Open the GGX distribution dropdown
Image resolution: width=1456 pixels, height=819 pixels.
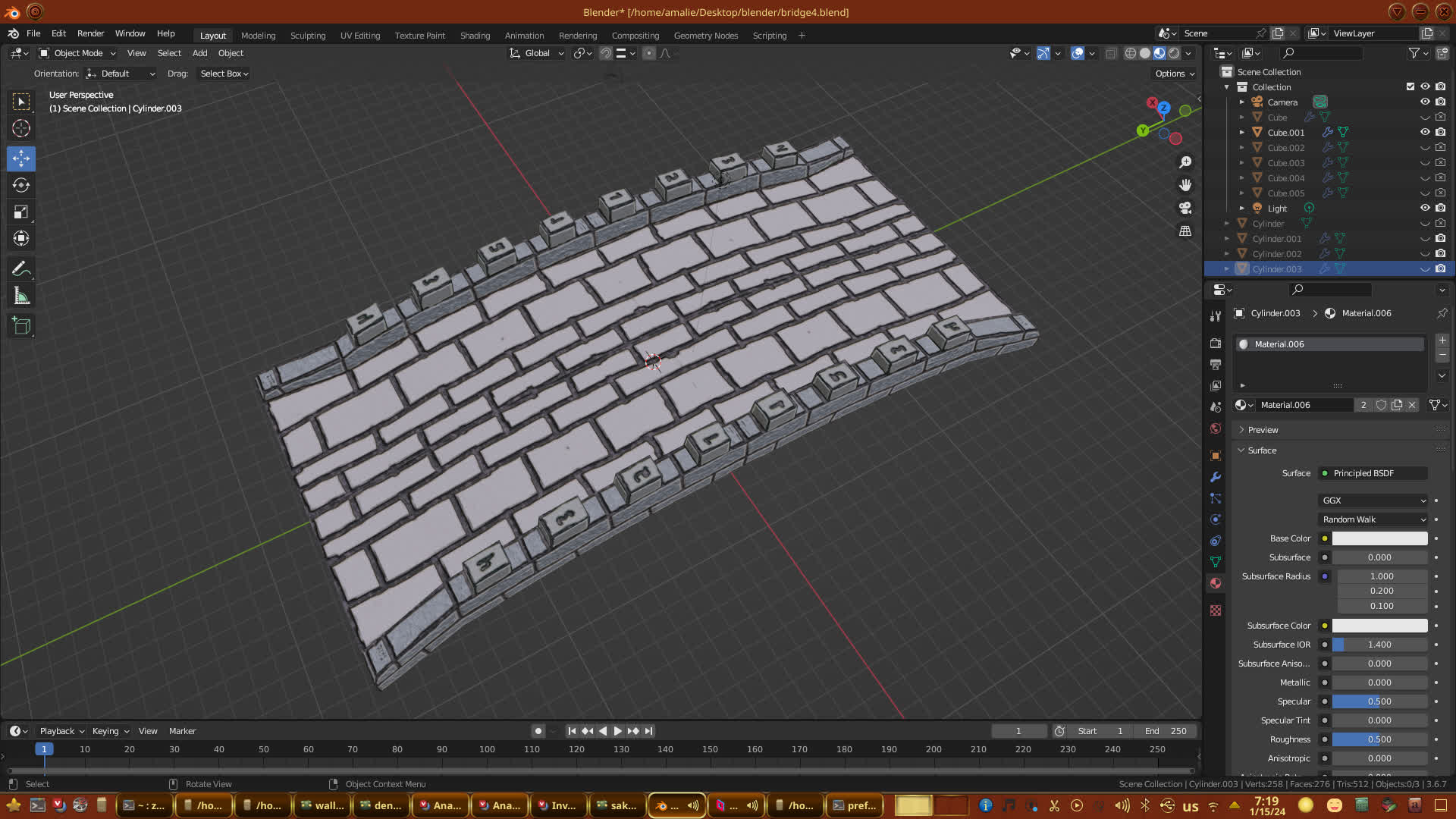click(1373, 500)
